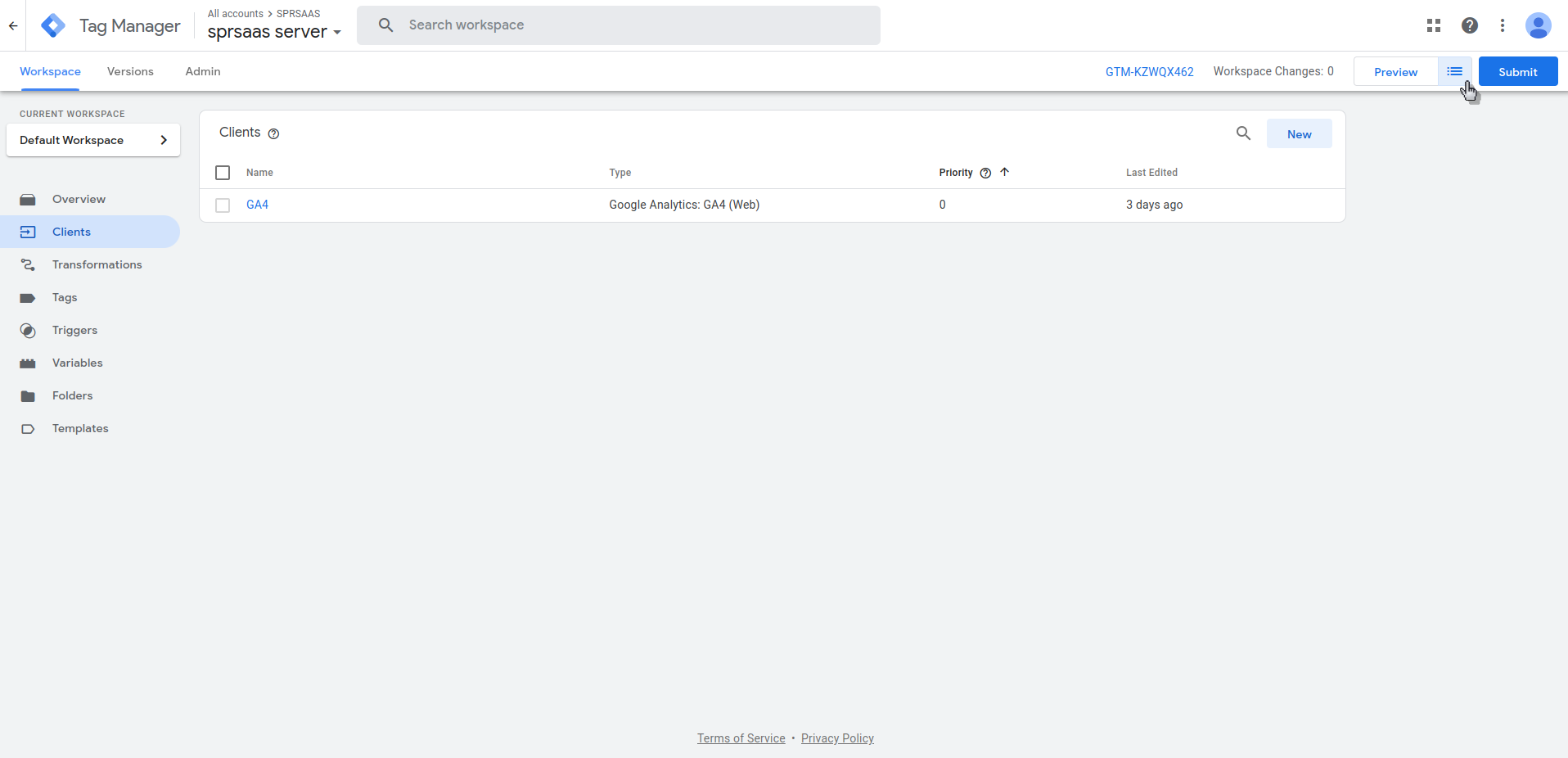This screenshot has width=1568, height=758.
Task: Click the Folders sidebar icon
Action: pos(28,396)
